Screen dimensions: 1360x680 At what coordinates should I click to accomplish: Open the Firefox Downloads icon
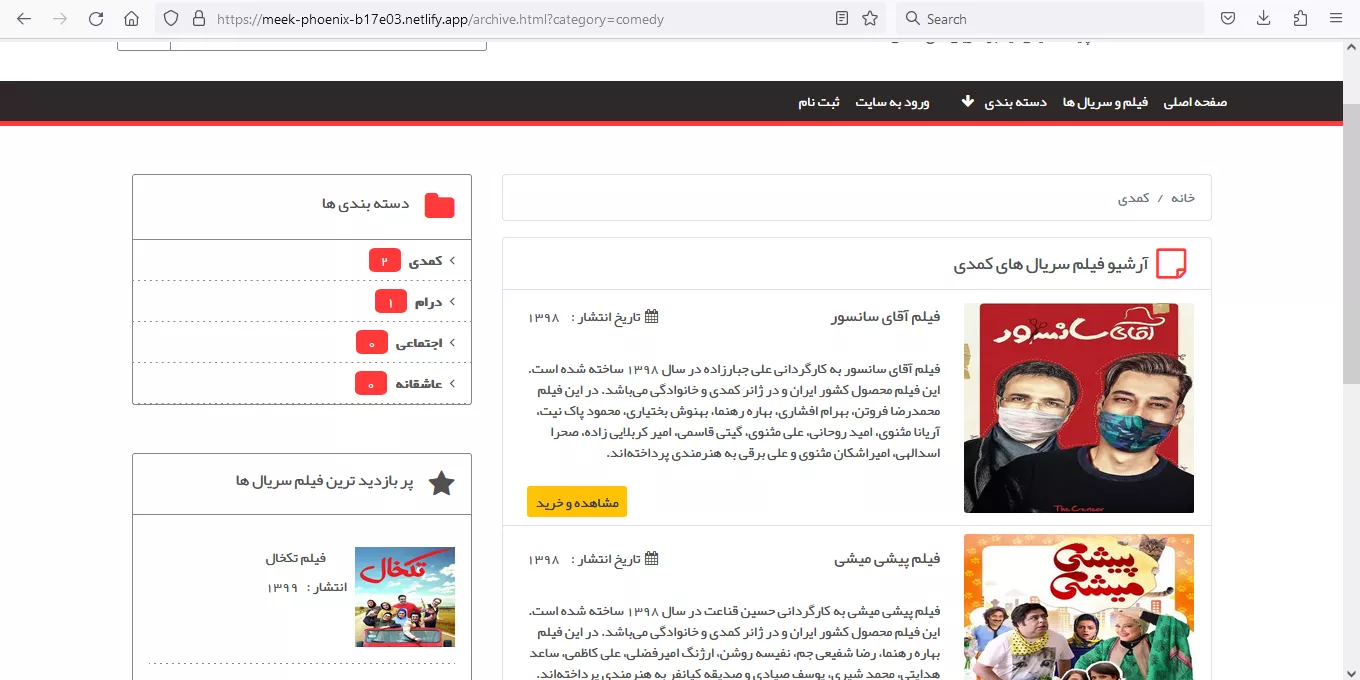coord(1264,19)
